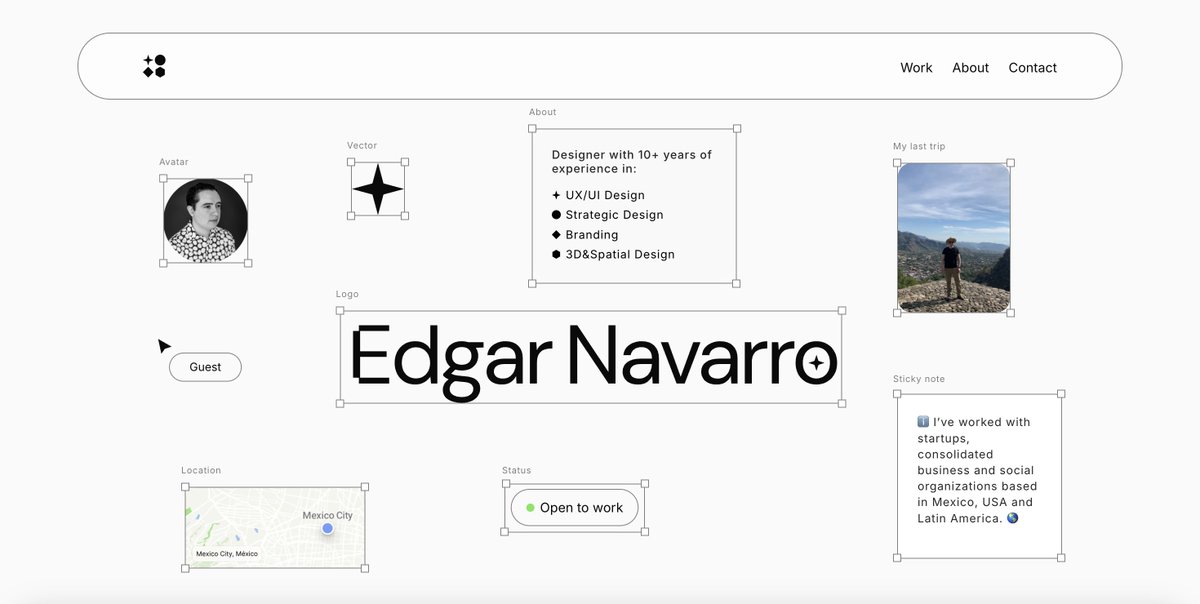This screenshot has width=1200, height=604.
Task: Click the four-shape logo in navbar
Action: click(154, 66)
